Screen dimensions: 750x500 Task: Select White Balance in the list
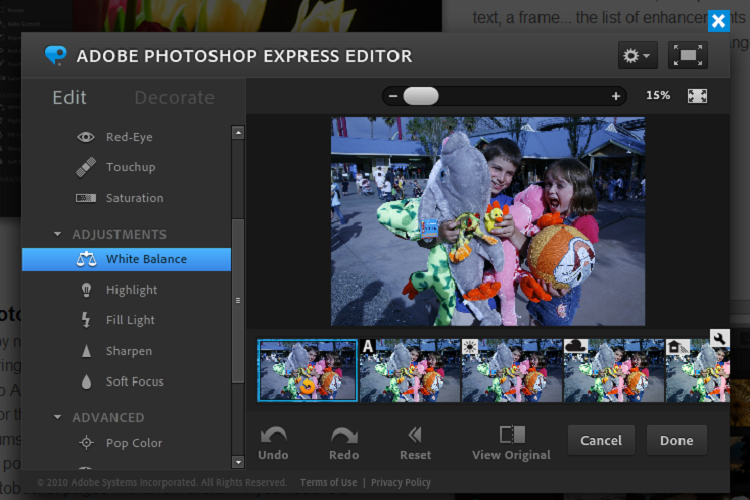(126, 259)
